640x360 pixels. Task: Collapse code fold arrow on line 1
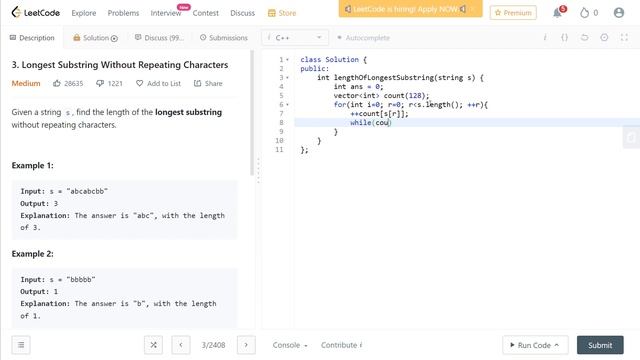pos(287,60)
